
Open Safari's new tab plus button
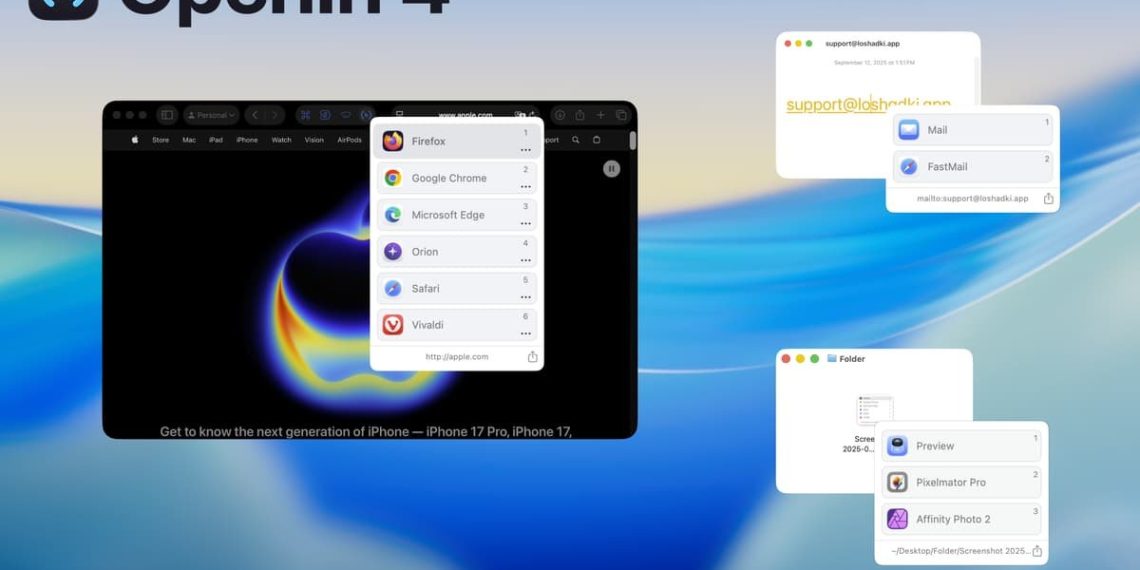pyautogui.click(x=600, y=115)
